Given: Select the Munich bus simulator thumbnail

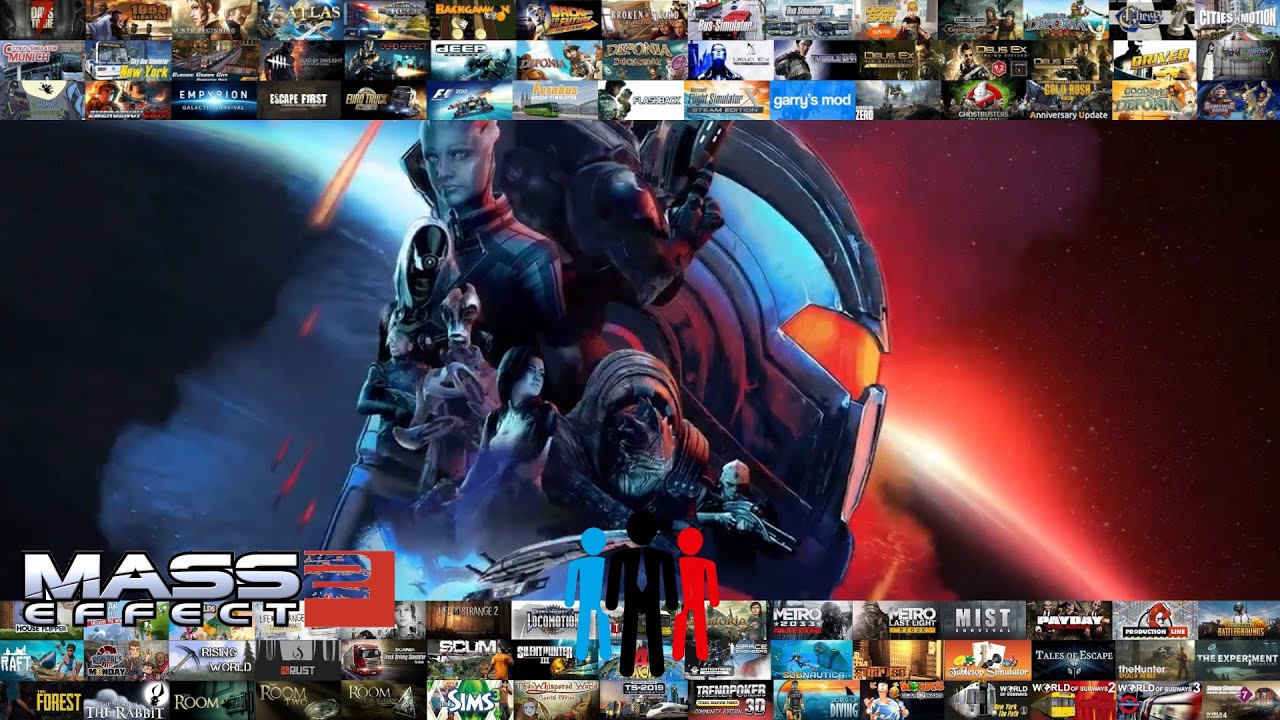Looking at the screenshot, I should click(43, 60).
